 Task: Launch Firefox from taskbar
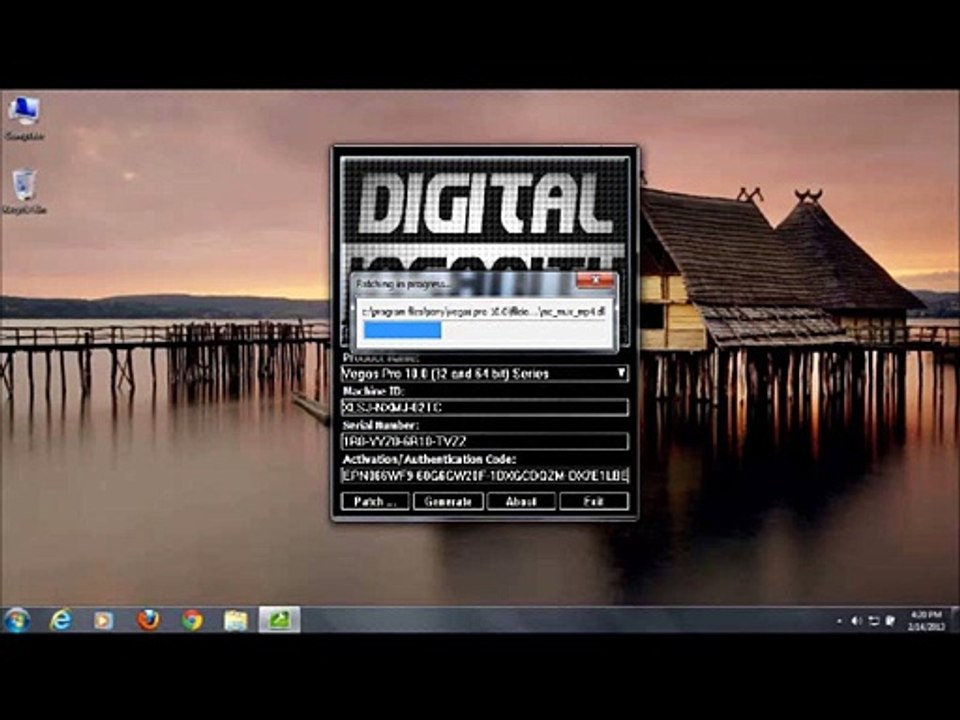click(148, 620)
